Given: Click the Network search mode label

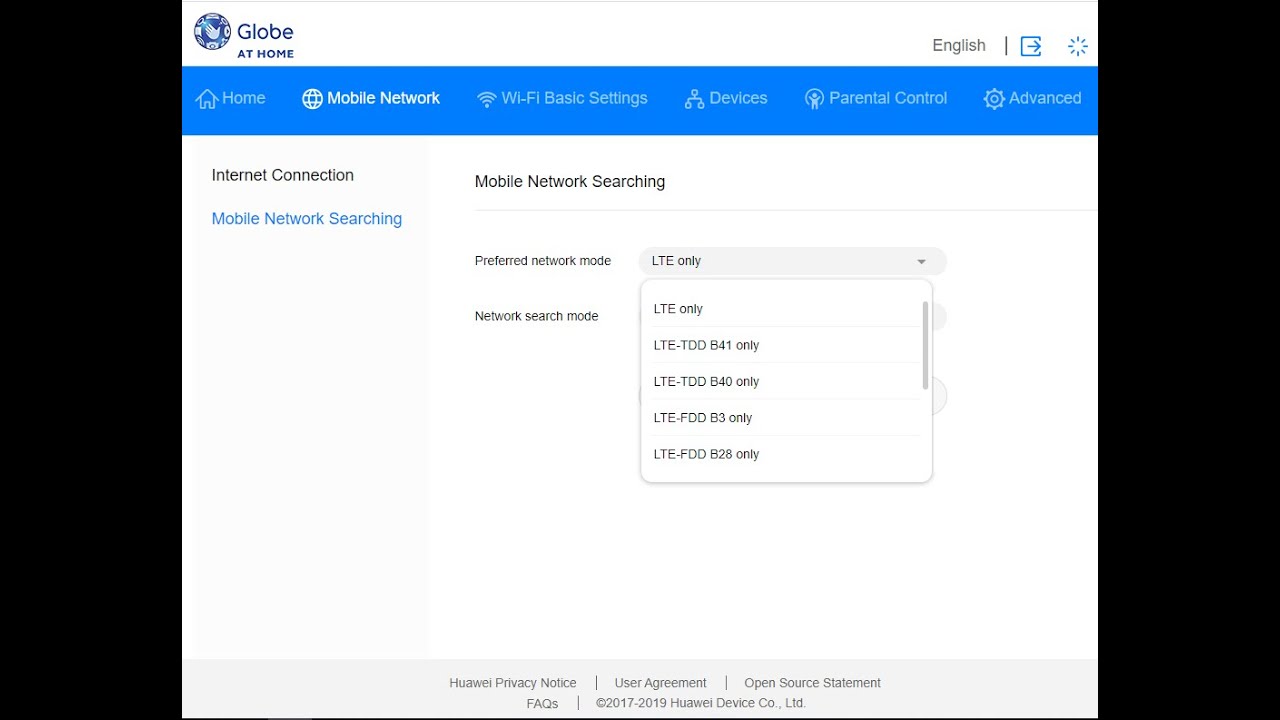Looking at the screenshot, I should click(537, 316).
